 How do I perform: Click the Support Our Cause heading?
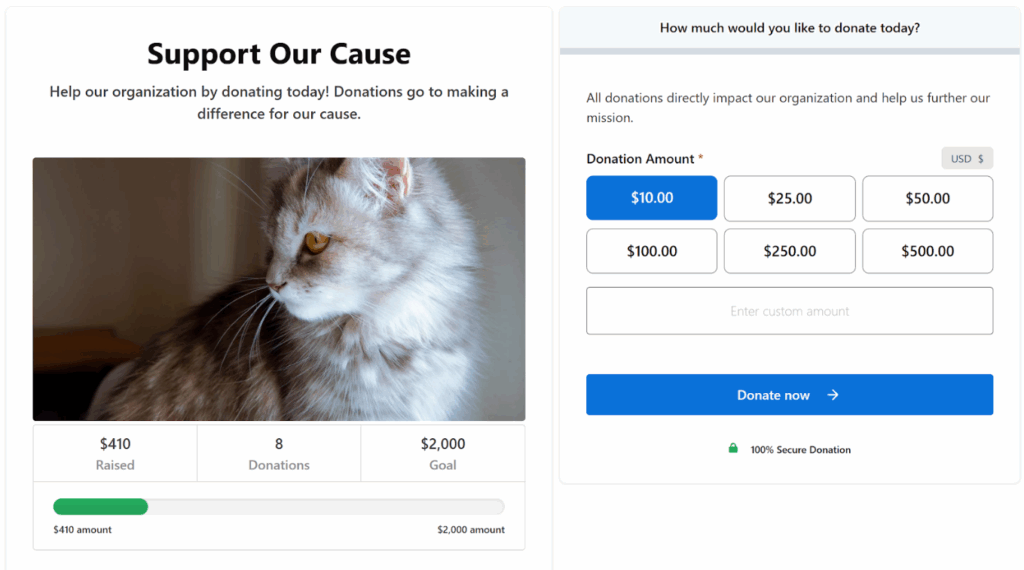[279, 54]
